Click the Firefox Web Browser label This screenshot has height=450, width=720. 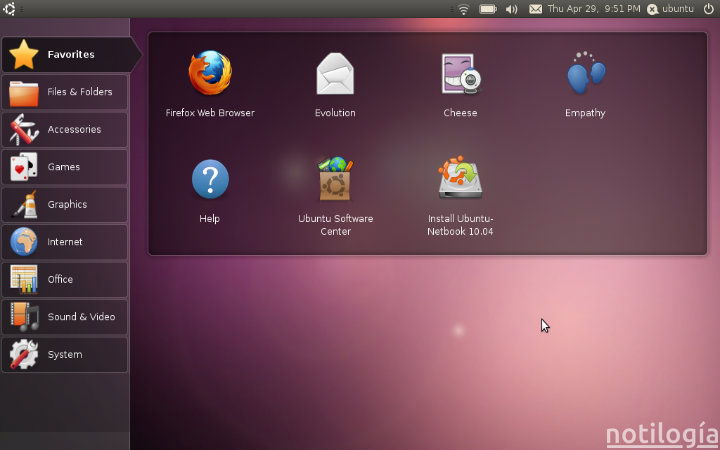point(210,113)
